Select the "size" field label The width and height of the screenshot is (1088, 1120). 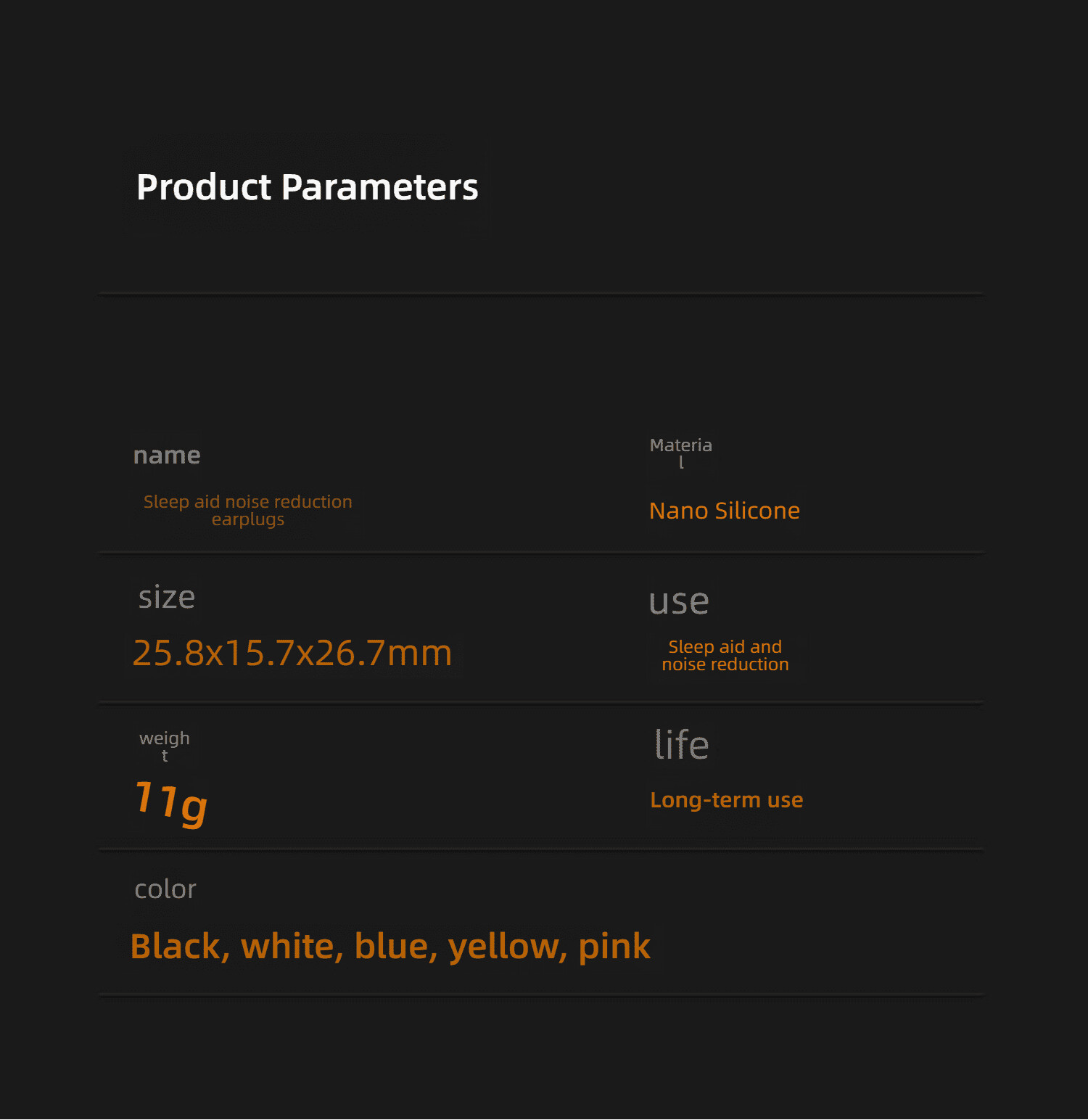click(167, 598)
